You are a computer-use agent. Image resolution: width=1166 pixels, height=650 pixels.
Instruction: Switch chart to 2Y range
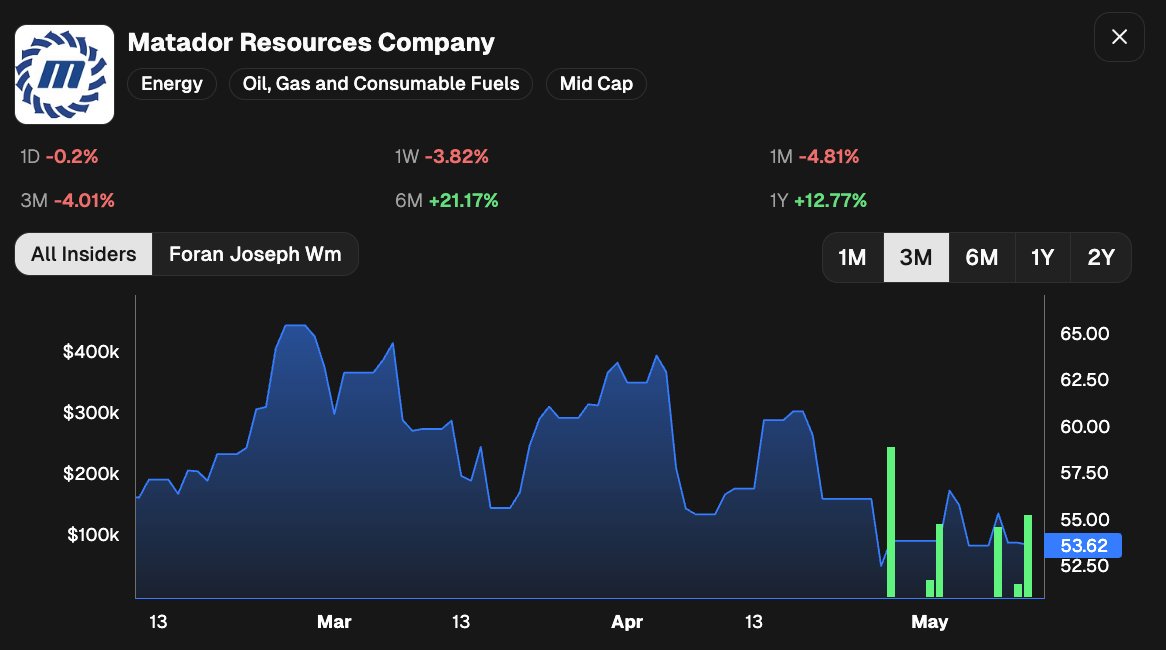tap(1101, 257)
